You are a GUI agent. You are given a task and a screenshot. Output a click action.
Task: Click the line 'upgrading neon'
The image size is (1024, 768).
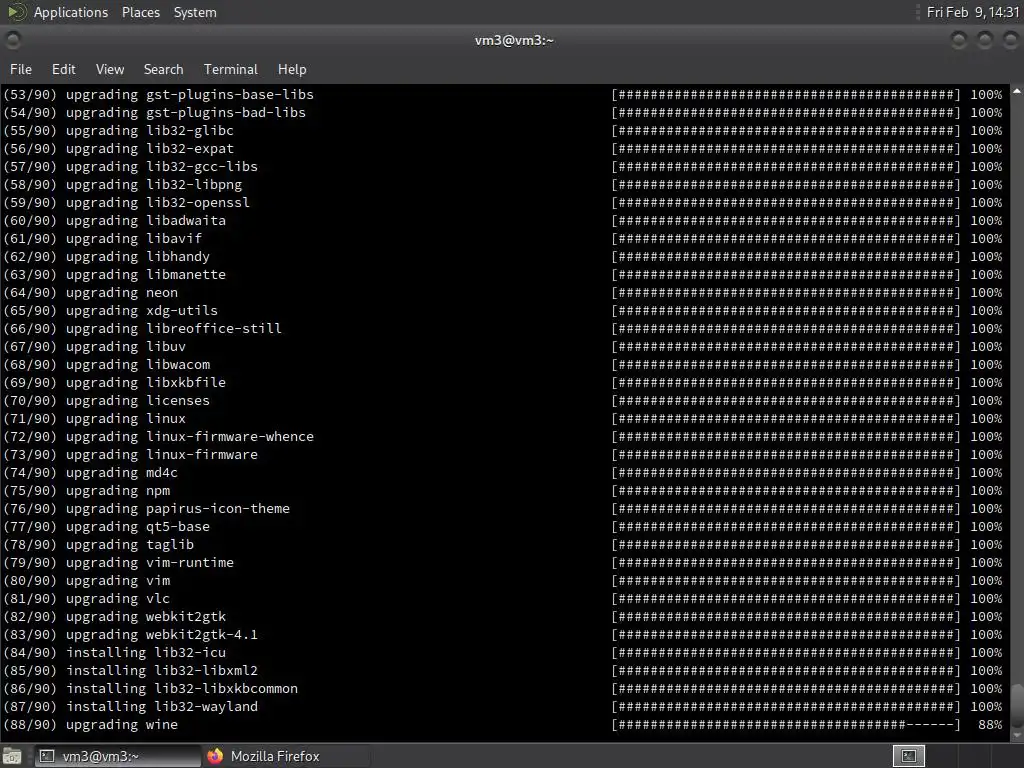(121, 293)
